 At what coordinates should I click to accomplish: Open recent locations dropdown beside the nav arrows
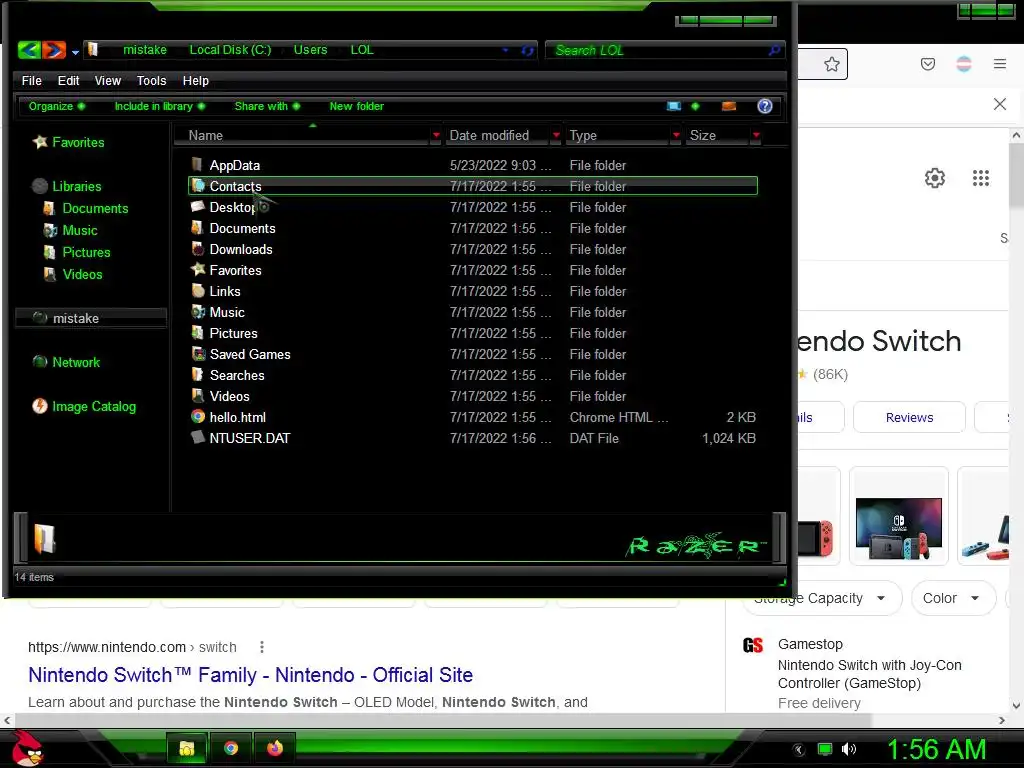tap(76, 52)
